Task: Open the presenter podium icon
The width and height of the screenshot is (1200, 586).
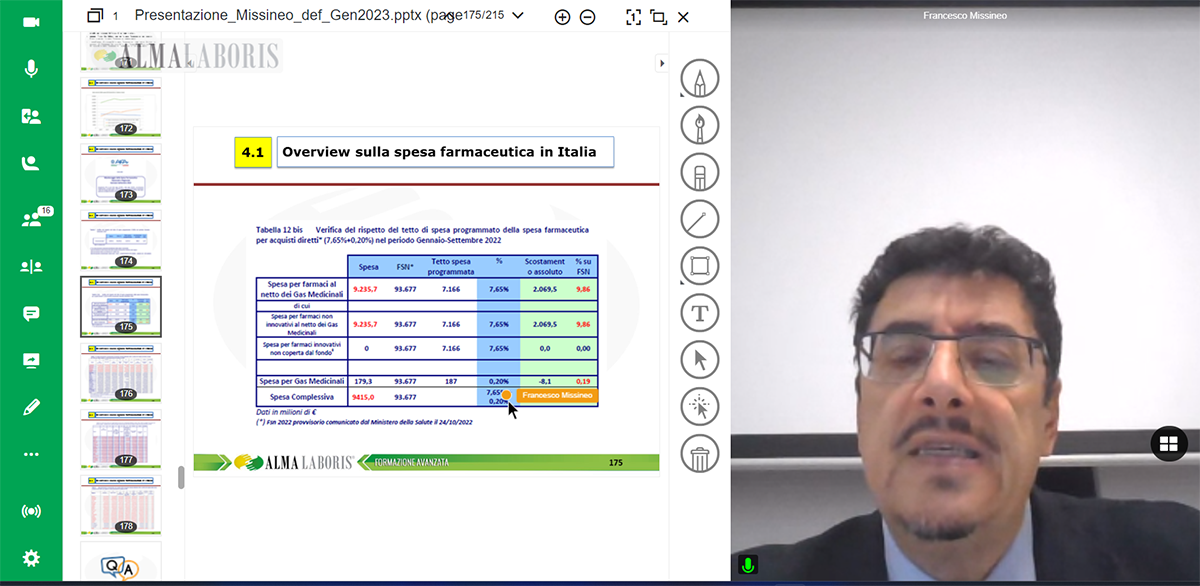Action: coord(31,265)
